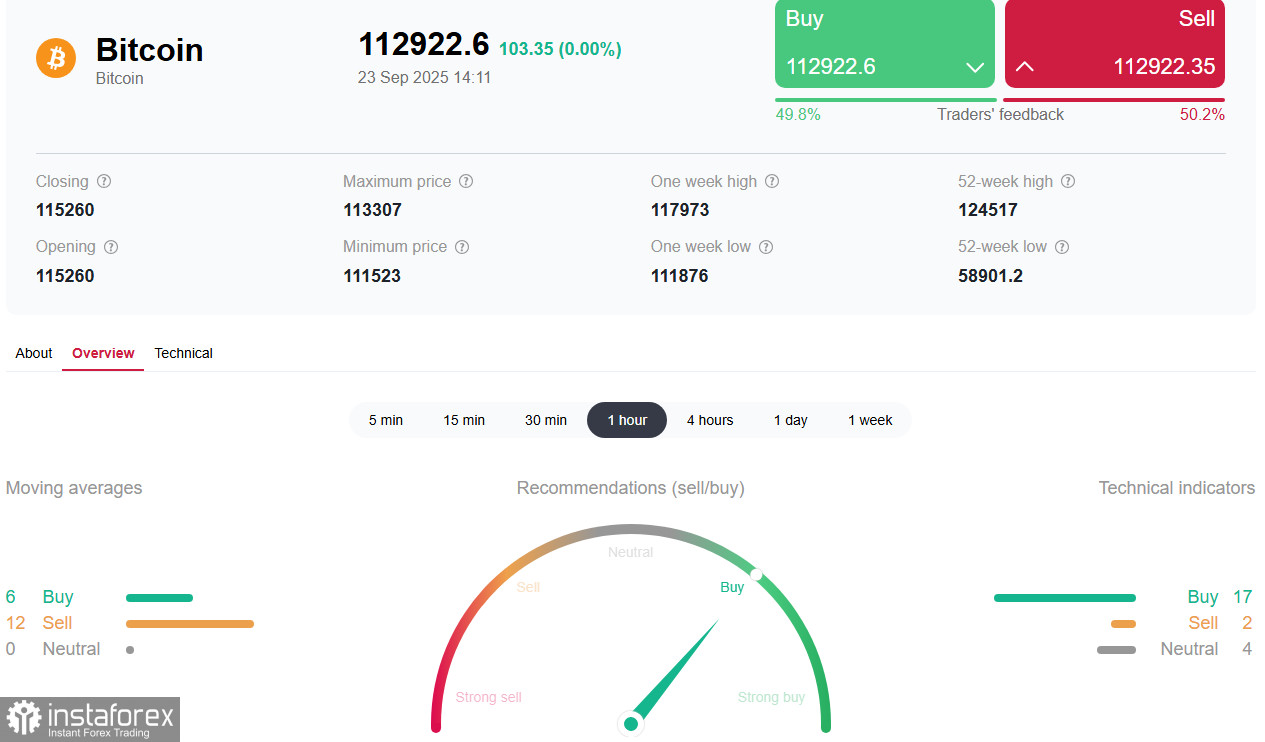Click the green Buy bar under Moving averages
Screen dimensions: 1265x742
point(159,598)
